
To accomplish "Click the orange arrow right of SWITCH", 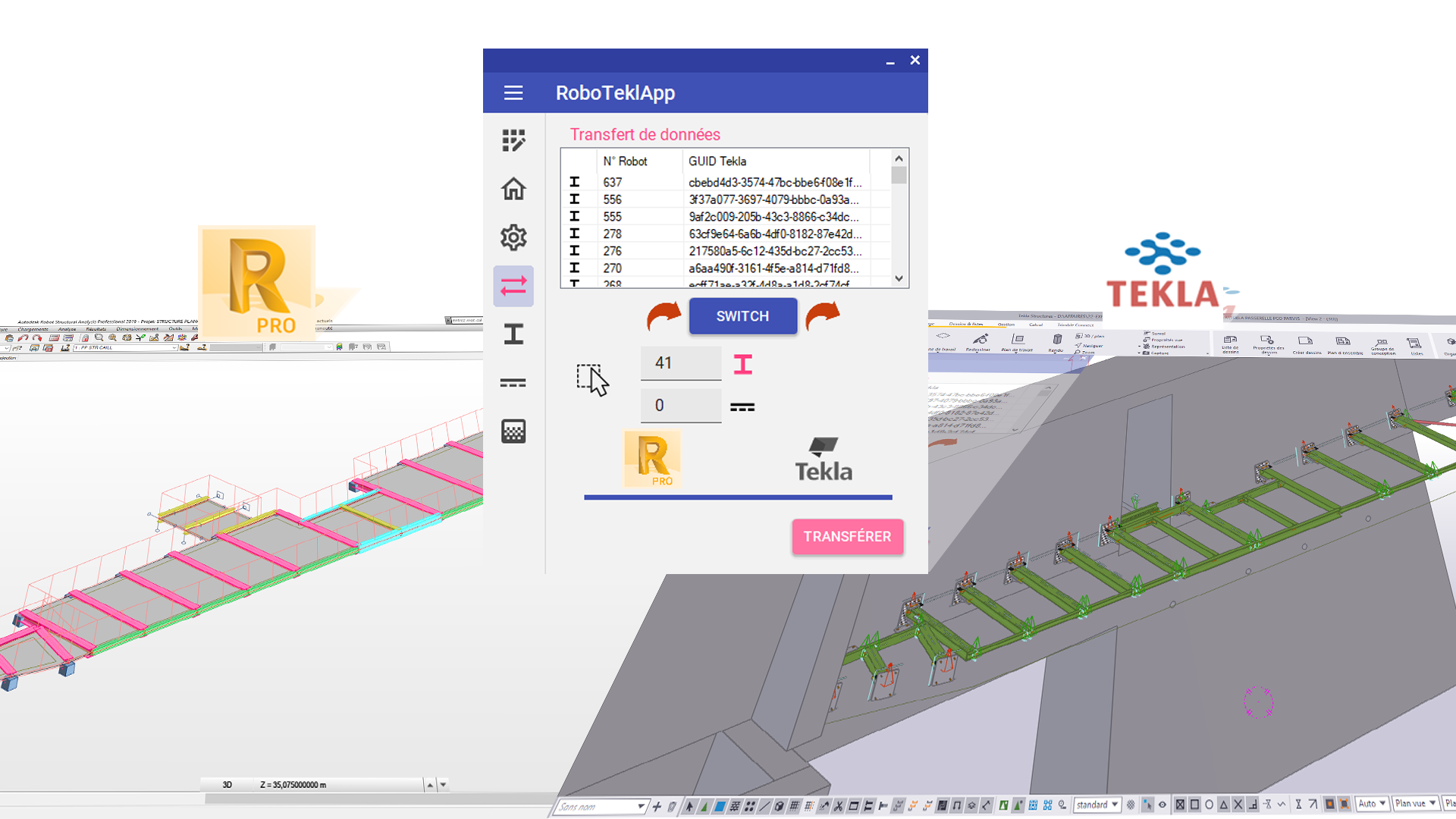I will click(823, 315).
